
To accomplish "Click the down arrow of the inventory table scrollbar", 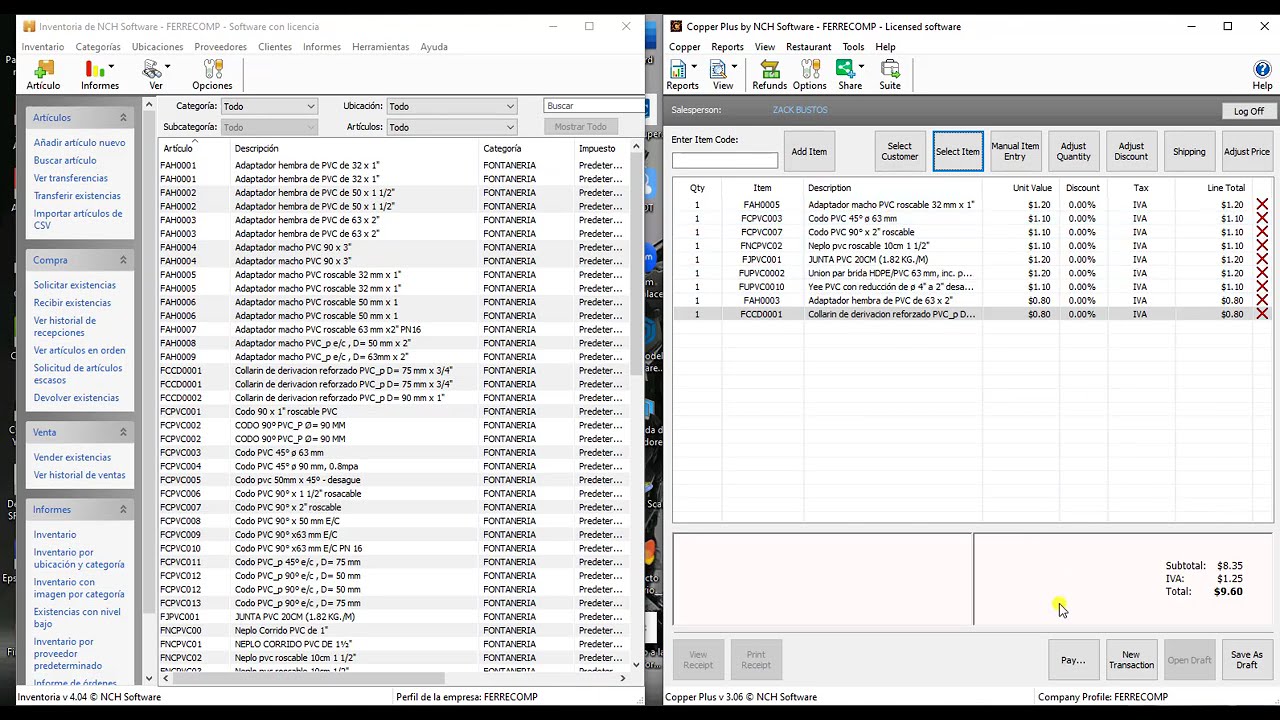I will pyautogui.click(x=636, y=664).
